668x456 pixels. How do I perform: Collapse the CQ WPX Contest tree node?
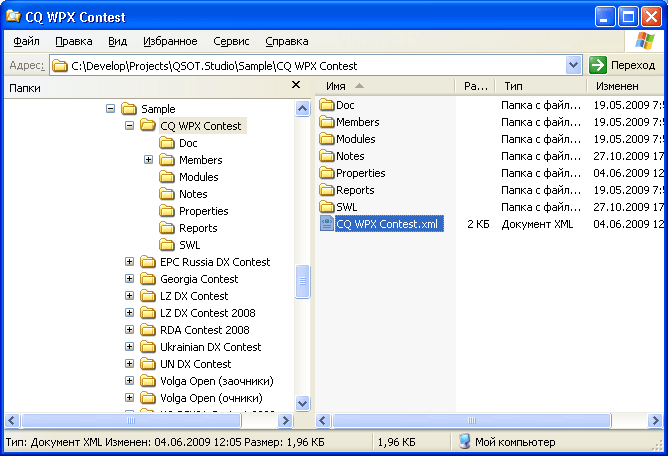tap(129, 126)
